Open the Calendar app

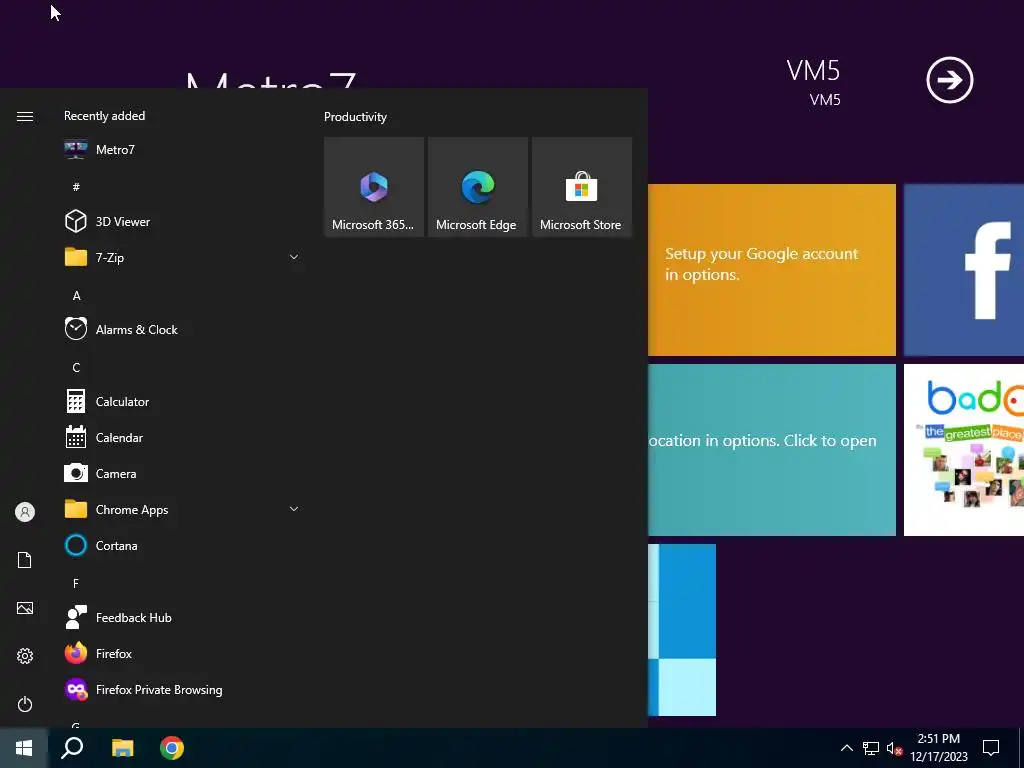[181, 438]
